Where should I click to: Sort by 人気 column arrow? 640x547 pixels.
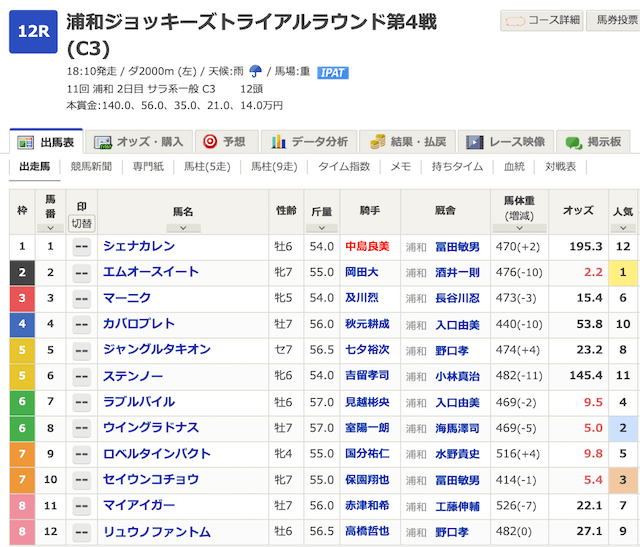point(623,228)
